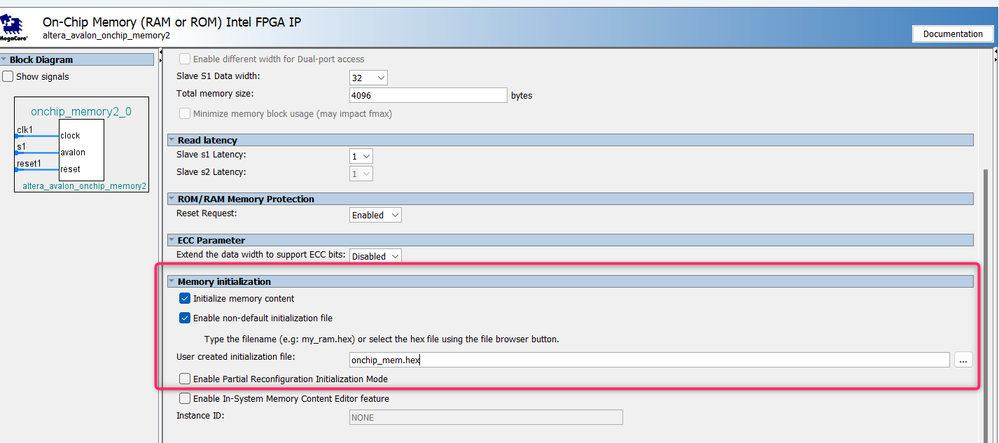The width and height of the screenshot is (999, 443).
Task: Click the clk1 signal label
Action: pyautogui.click(x=25, y=130)
